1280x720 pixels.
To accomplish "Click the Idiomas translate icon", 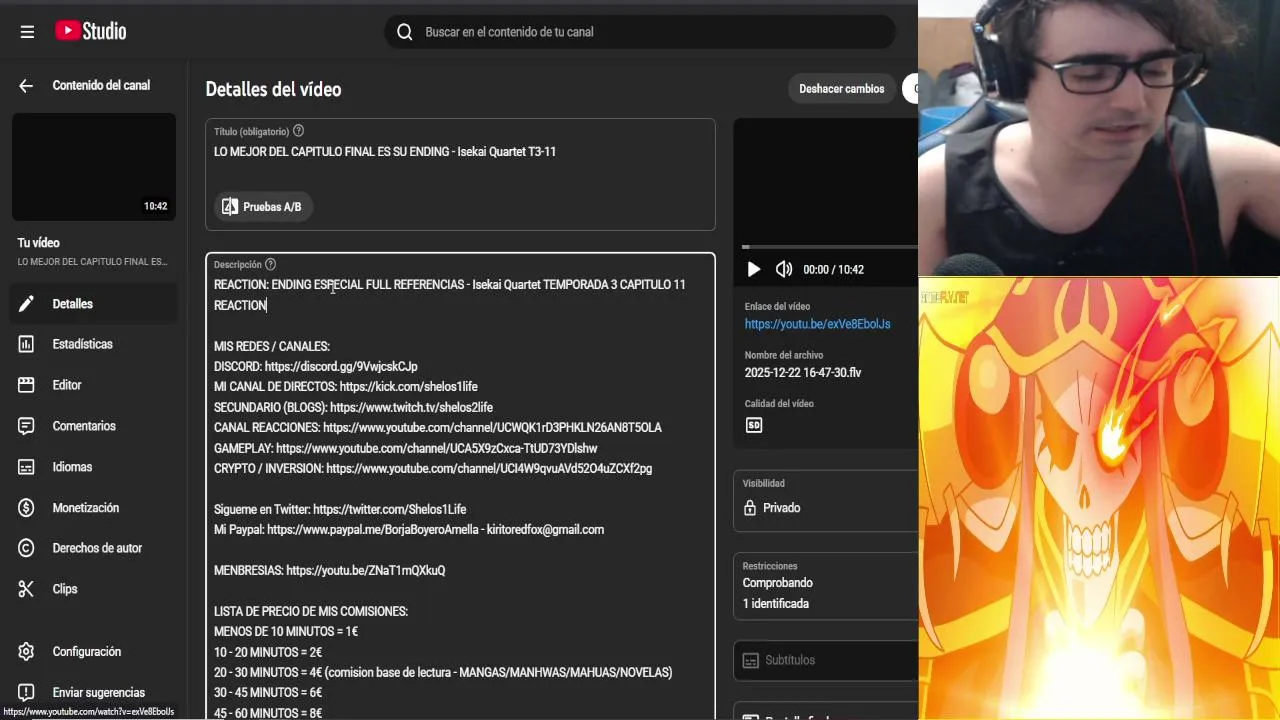I will [27, 467].
